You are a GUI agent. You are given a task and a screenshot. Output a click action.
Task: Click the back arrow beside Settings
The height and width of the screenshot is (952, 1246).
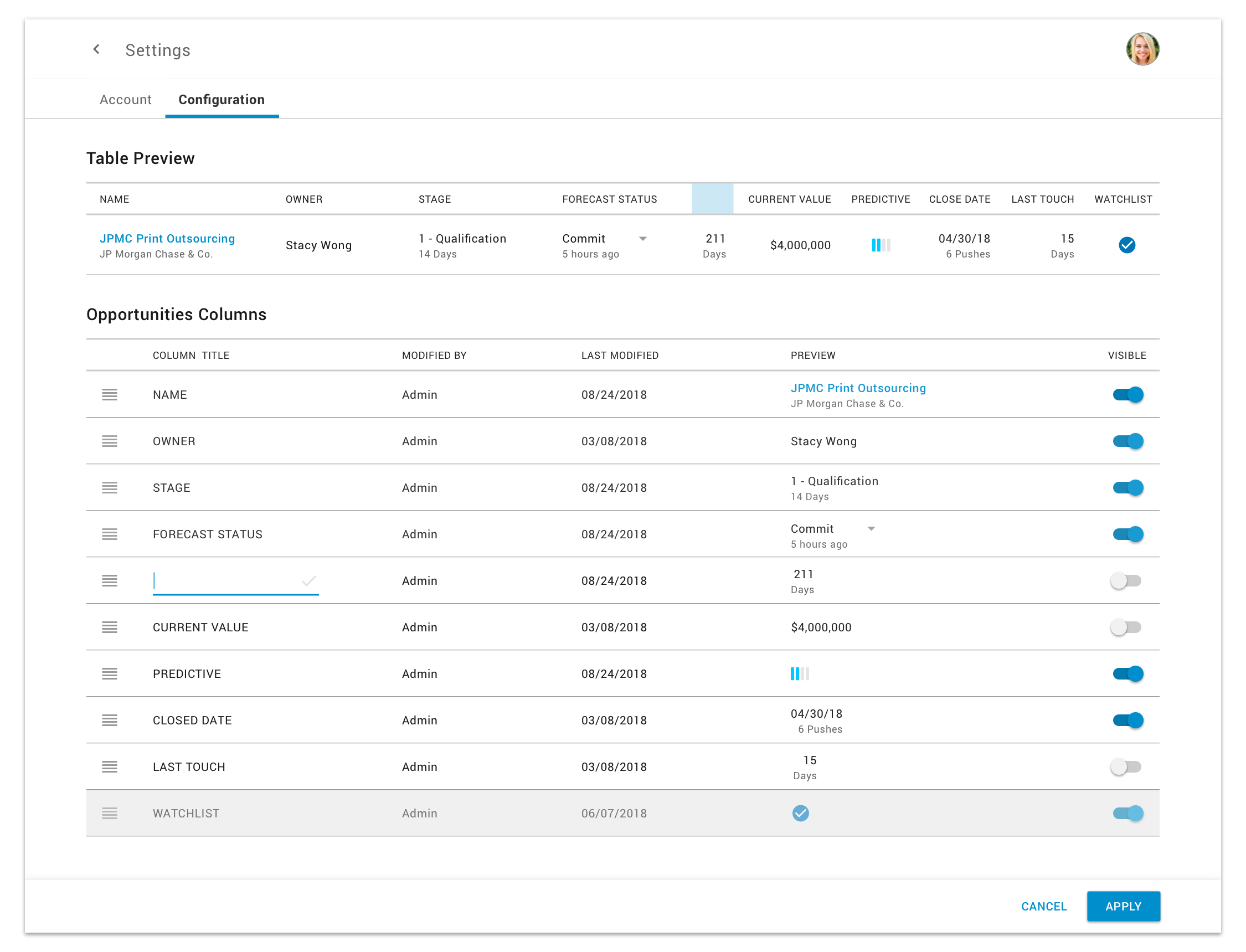96,49
